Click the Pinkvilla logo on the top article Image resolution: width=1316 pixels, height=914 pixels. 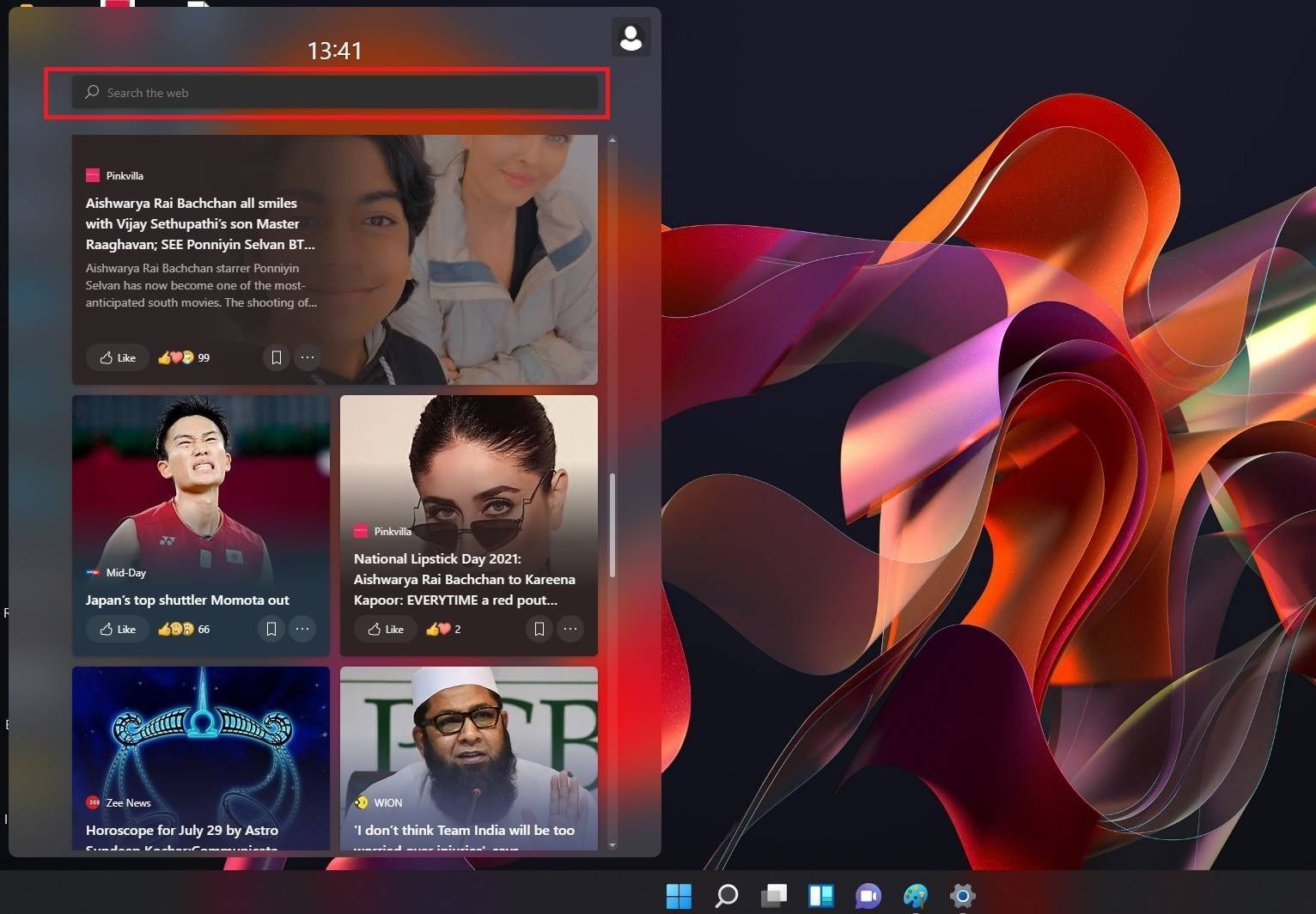(93, 175)
